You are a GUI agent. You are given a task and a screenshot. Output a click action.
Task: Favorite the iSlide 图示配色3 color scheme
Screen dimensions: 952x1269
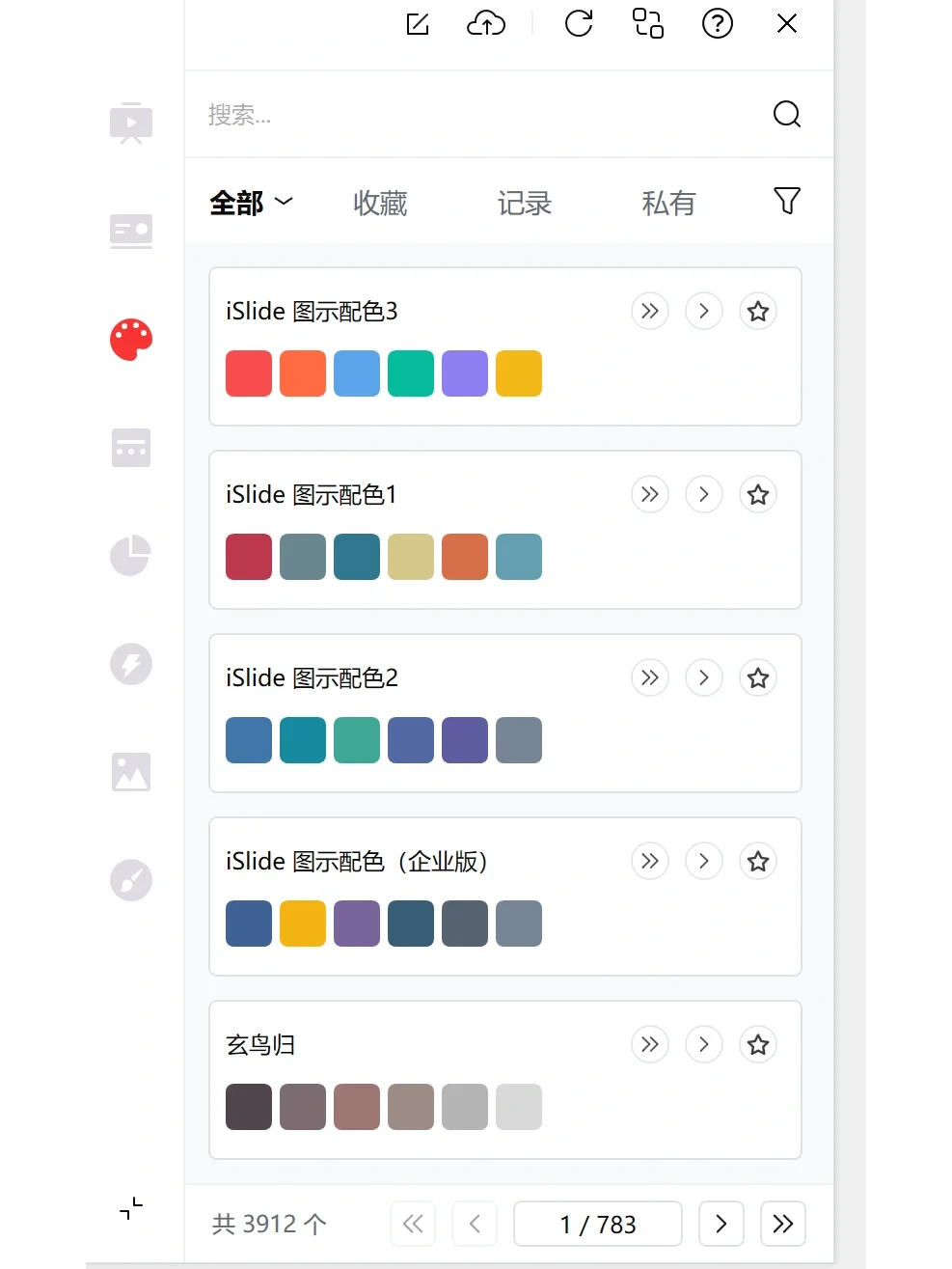(758, 312)
